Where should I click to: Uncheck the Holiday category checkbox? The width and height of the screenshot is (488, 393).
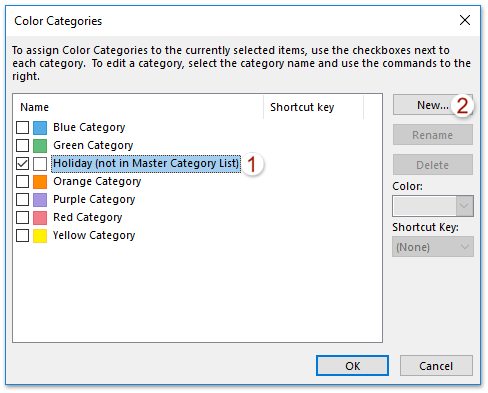(22, 163)
